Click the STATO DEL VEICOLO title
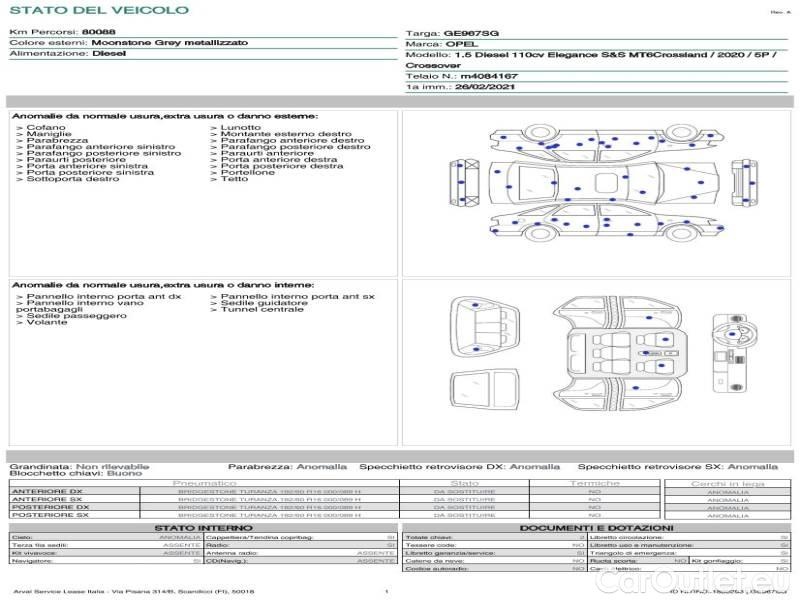800x600 pixels. pyautogui.click(x=98, y=11)
